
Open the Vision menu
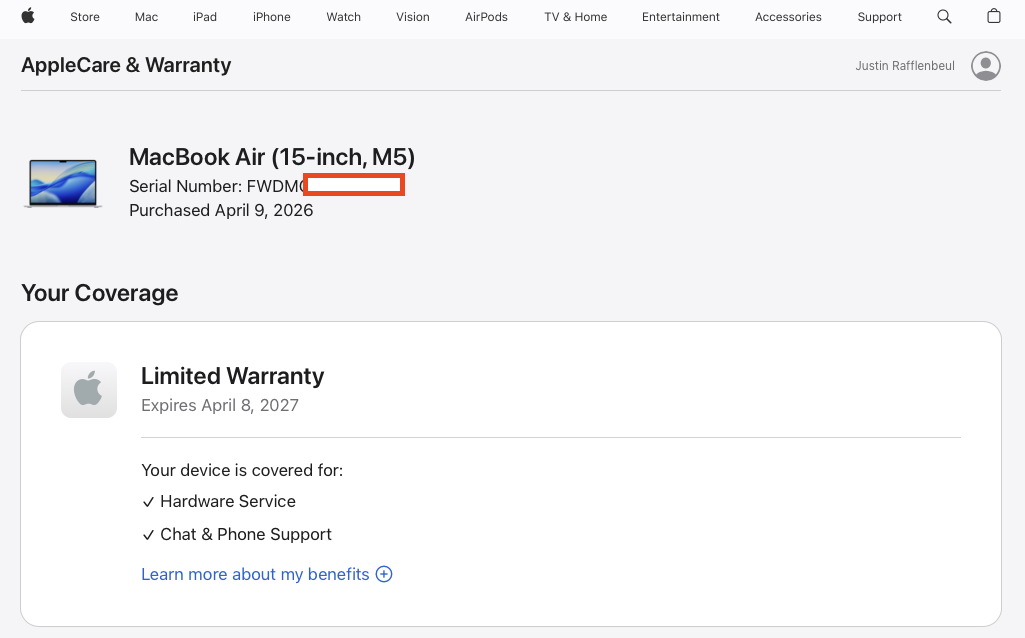click(413, 17)
